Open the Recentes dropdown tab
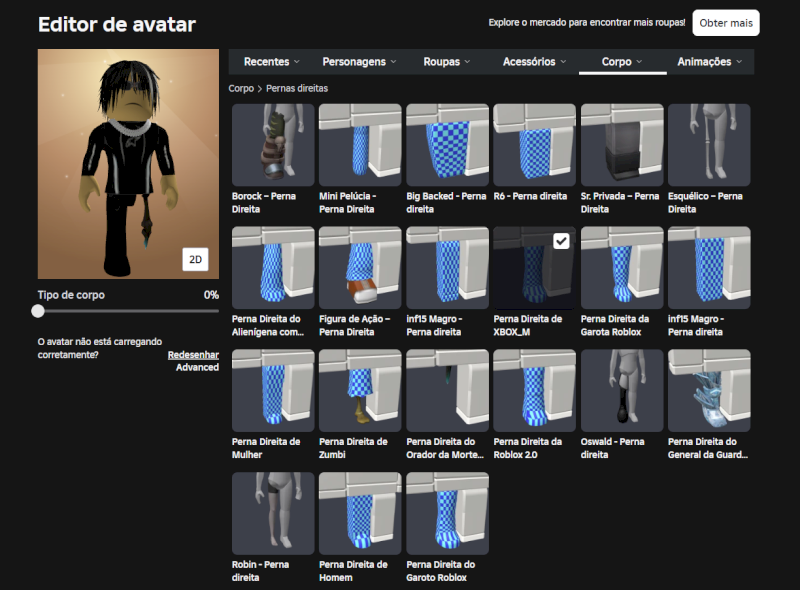Screen dimensions: 800x590 (271, 62)
